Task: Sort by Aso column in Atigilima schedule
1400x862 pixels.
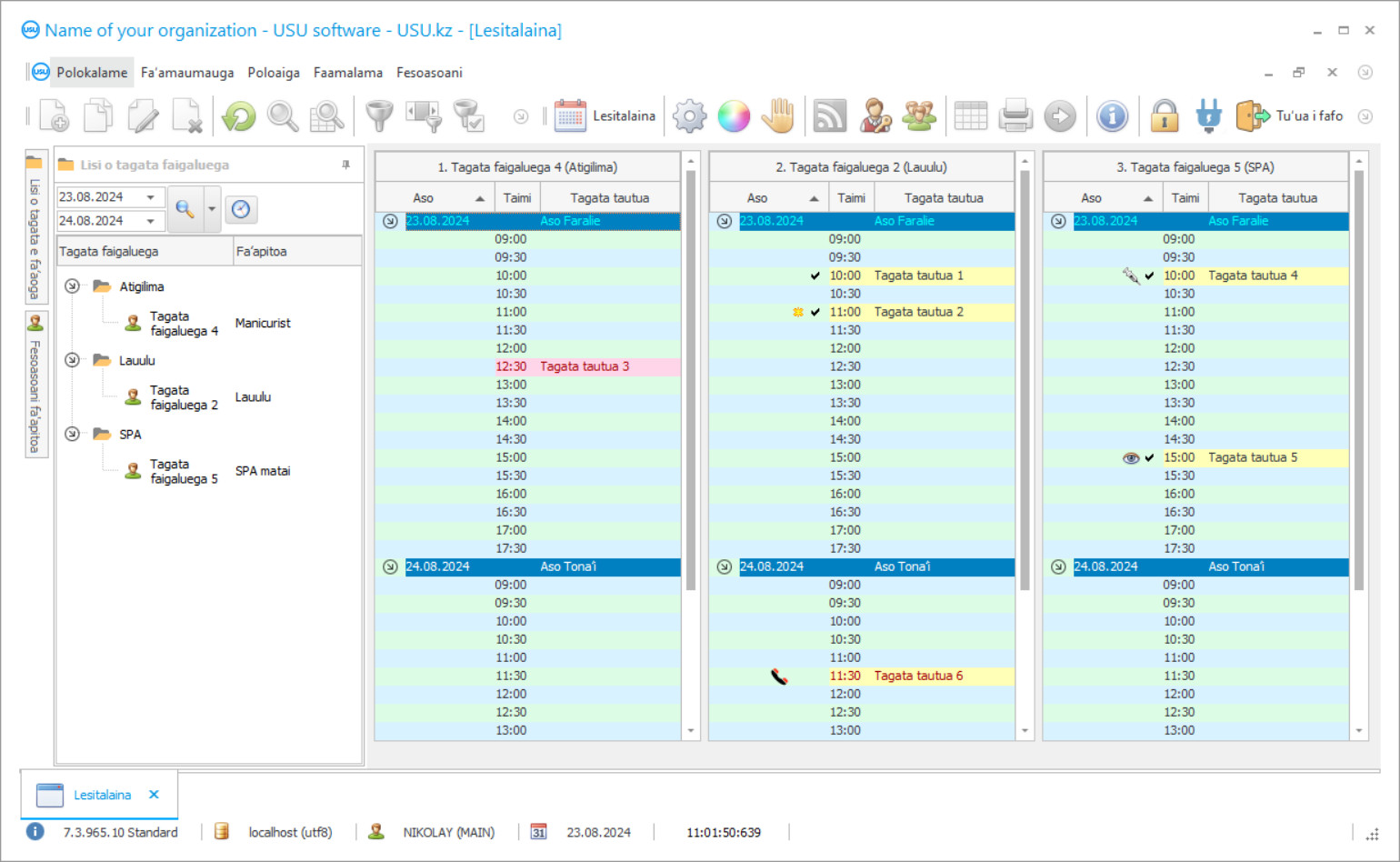Action: [x=435, y=197]
